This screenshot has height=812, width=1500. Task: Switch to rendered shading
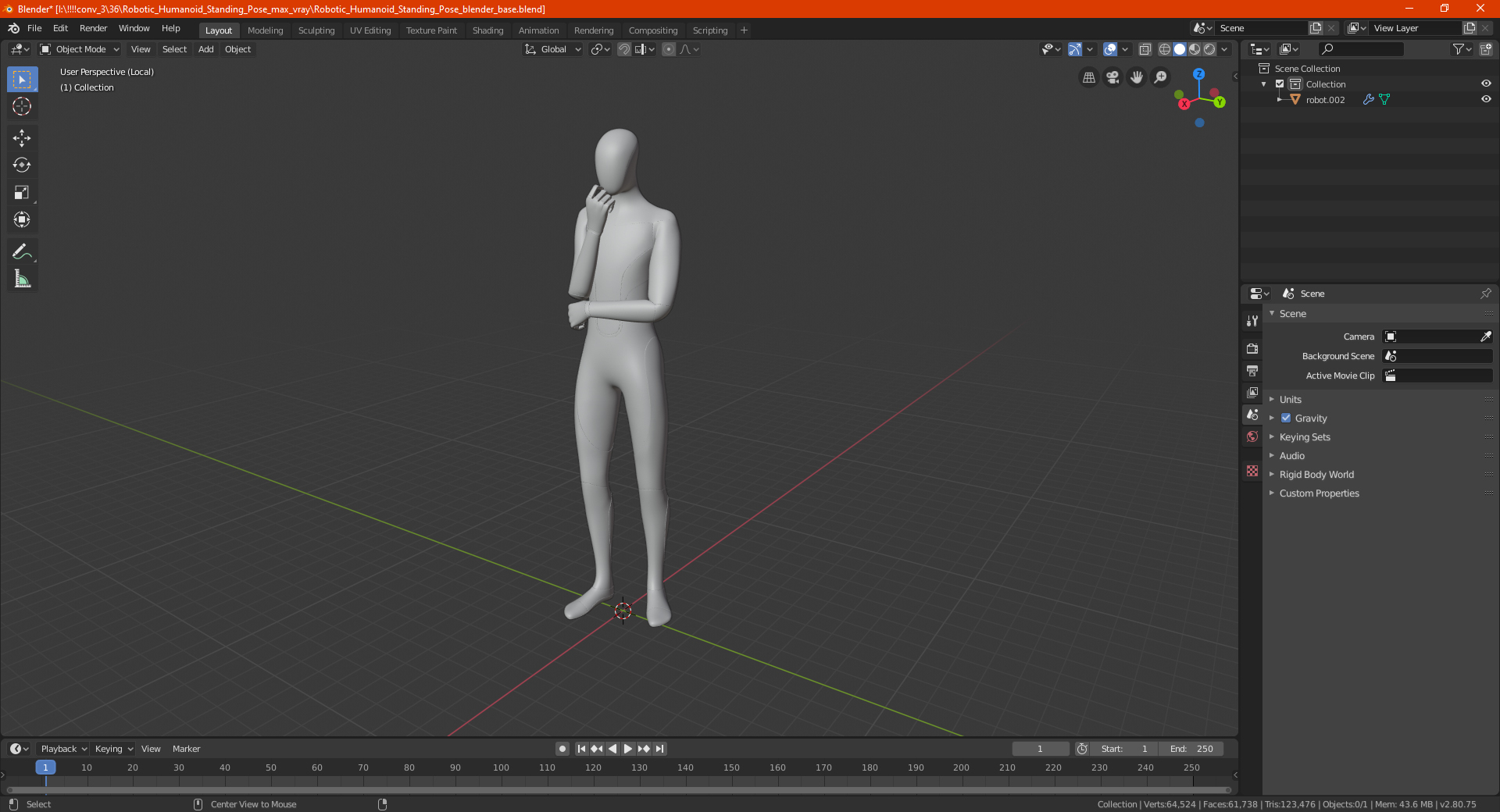tap(1209, 49)
